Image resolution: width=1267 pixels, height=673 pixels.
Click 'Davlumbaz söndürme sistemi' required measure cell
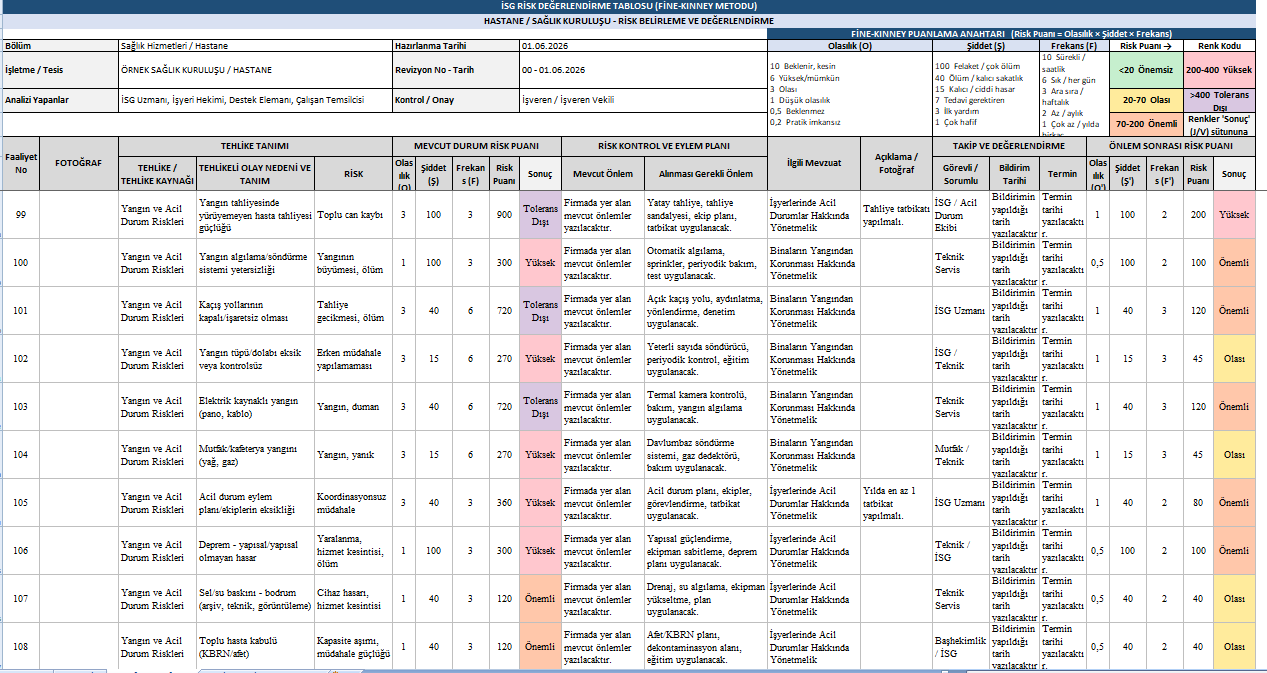705,454
